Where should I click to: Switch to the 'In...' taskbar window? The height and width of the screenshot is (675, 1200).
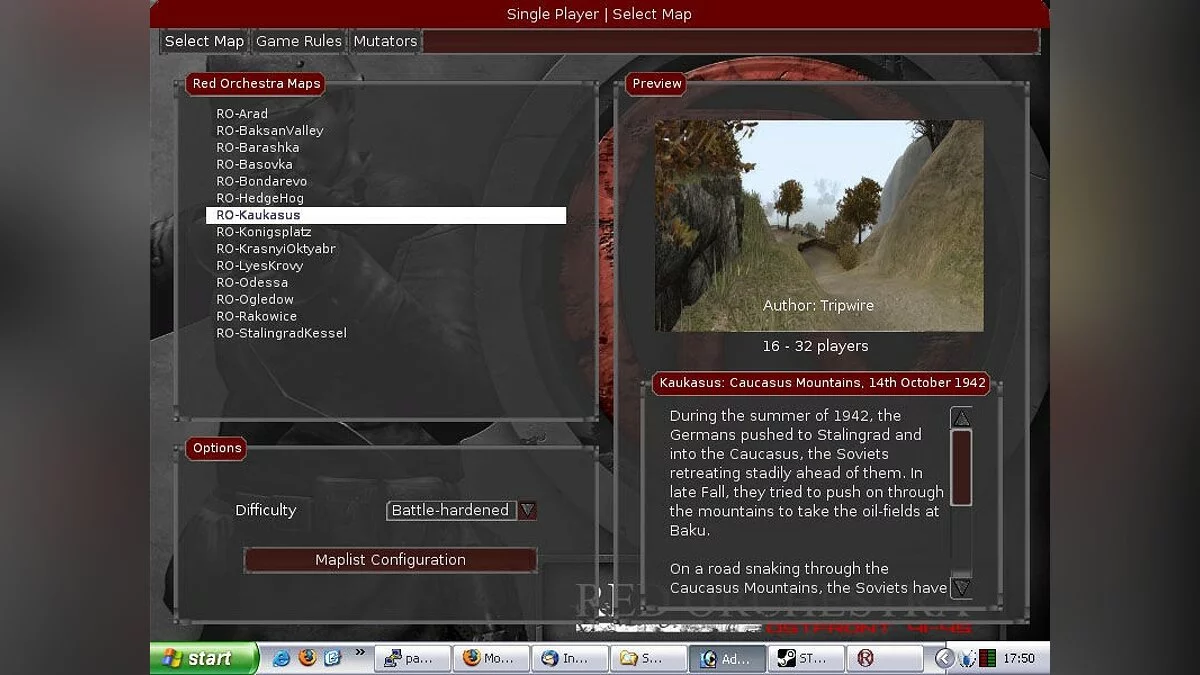(570, 658)
